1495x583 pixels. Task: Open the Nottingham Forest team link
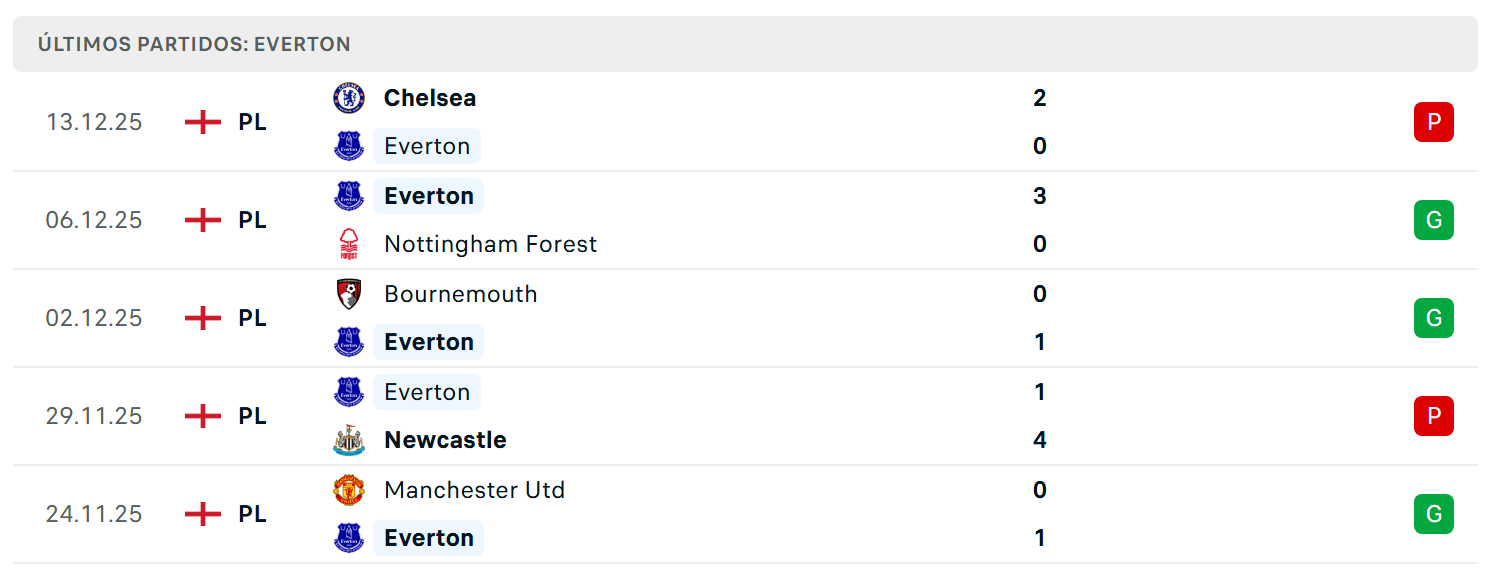coord(490,244)
